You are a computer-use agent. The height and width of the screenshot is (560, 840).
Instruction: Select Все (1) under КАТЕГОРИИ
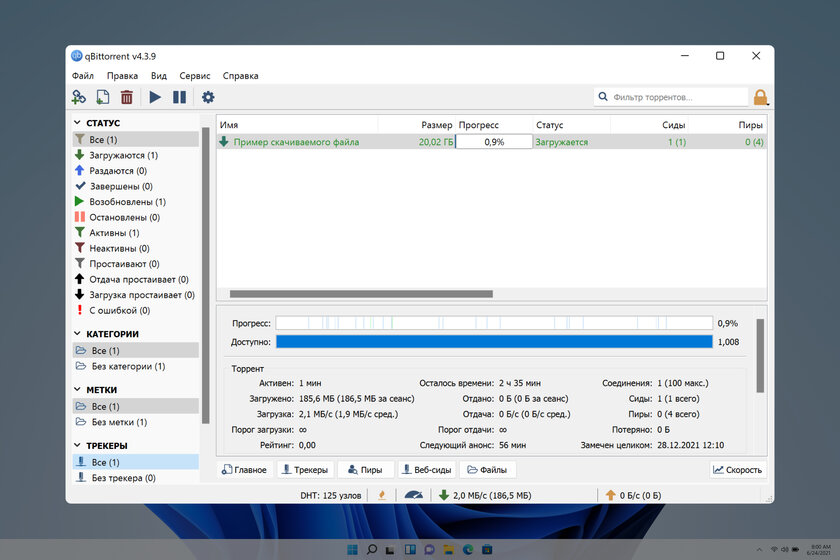click(136, 350)
